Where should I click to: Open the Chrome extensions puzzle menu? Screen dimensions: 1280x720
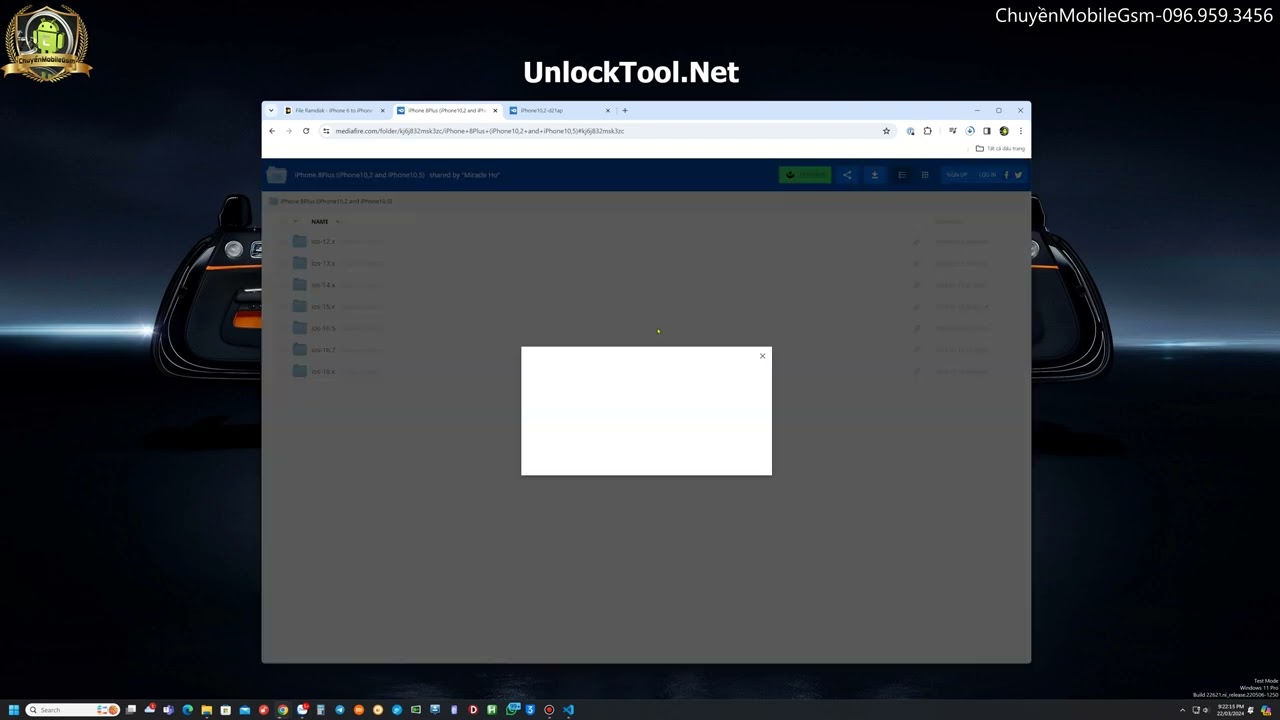927,131
